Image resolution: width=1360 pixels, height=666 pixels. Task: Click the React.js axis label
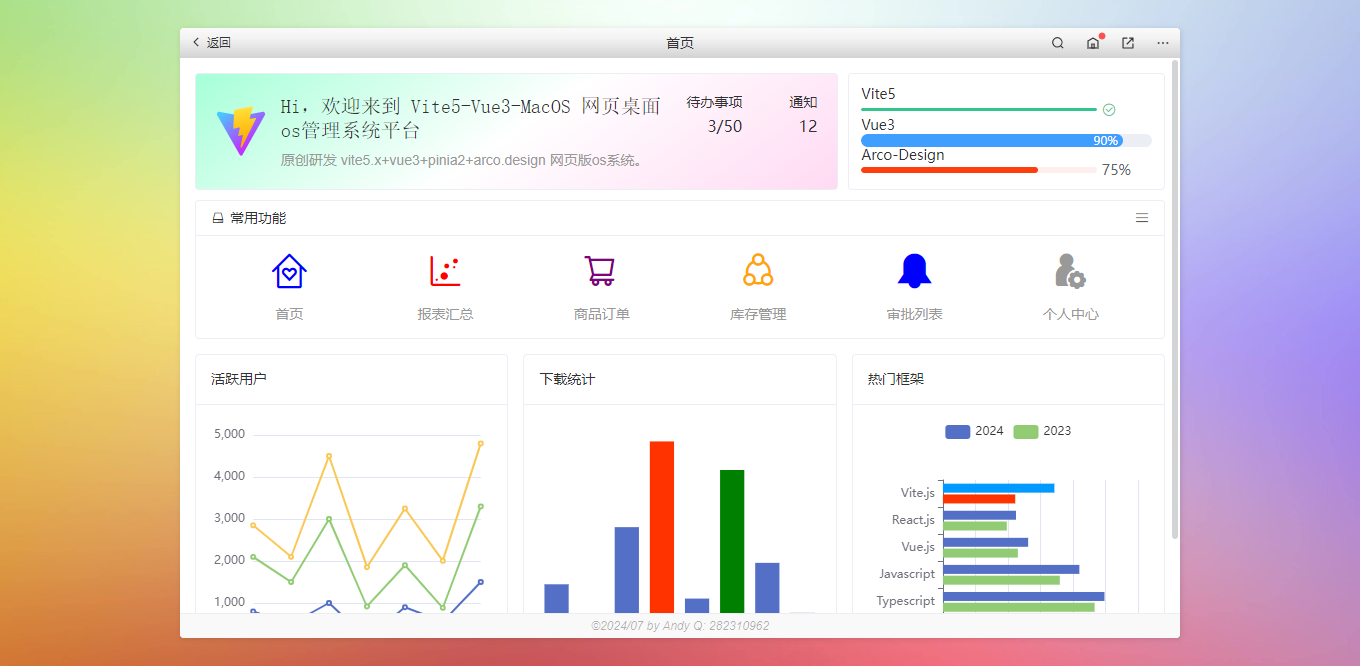[x=913, y=520]
